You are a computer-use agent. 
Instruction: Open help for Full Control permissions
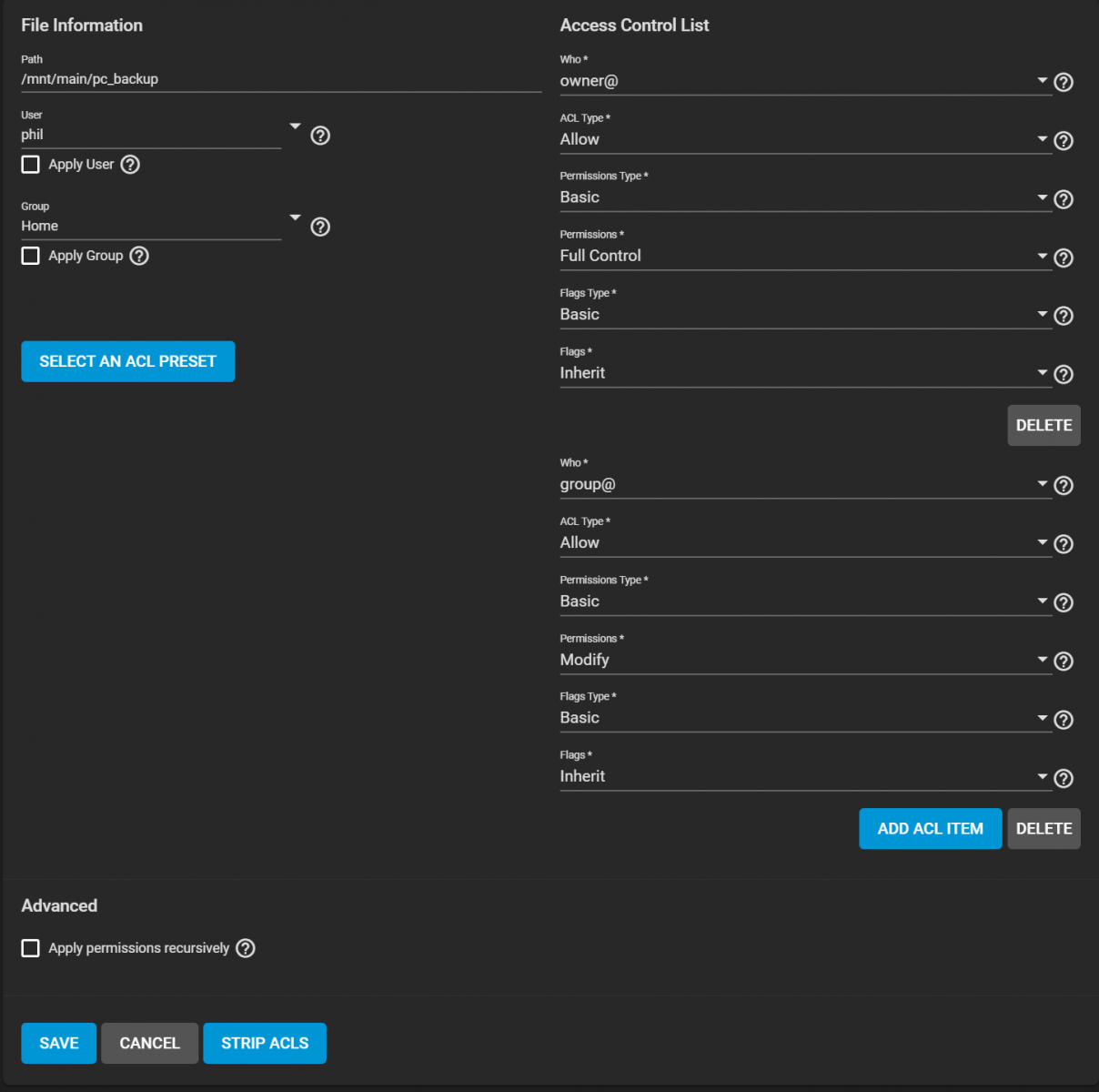click(x=1064, y=258)
